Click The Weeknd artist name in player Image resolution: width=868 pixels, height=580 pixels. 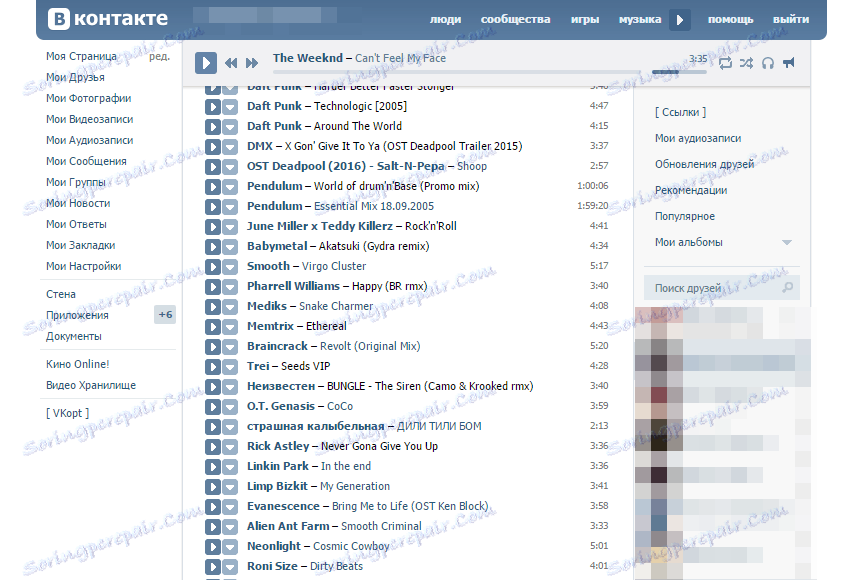[x=308, y=58]
